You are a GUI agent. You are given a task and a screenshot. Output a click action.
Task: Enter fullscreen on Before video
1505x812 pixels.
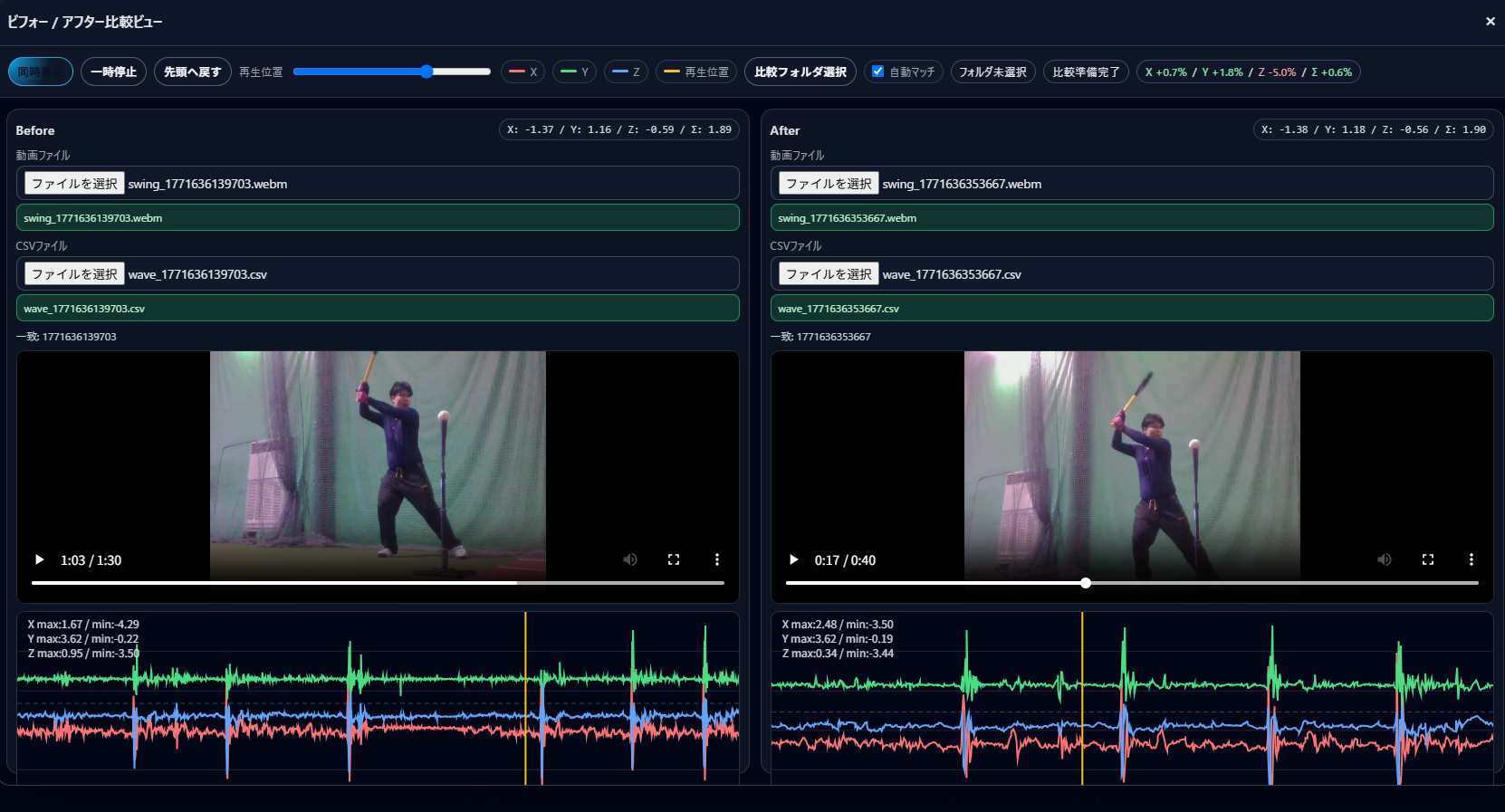(x=674, y=559)
